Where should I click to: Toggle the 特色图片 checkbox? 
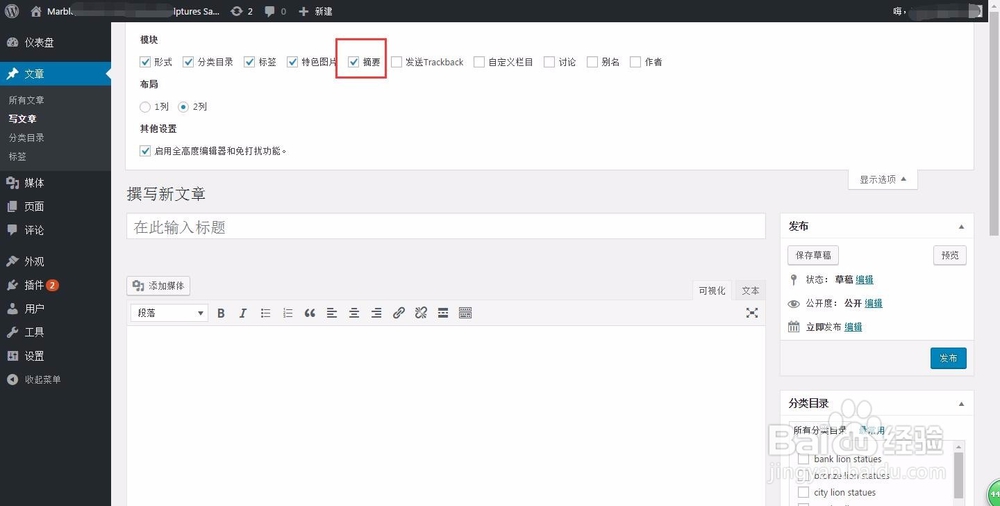292,62
